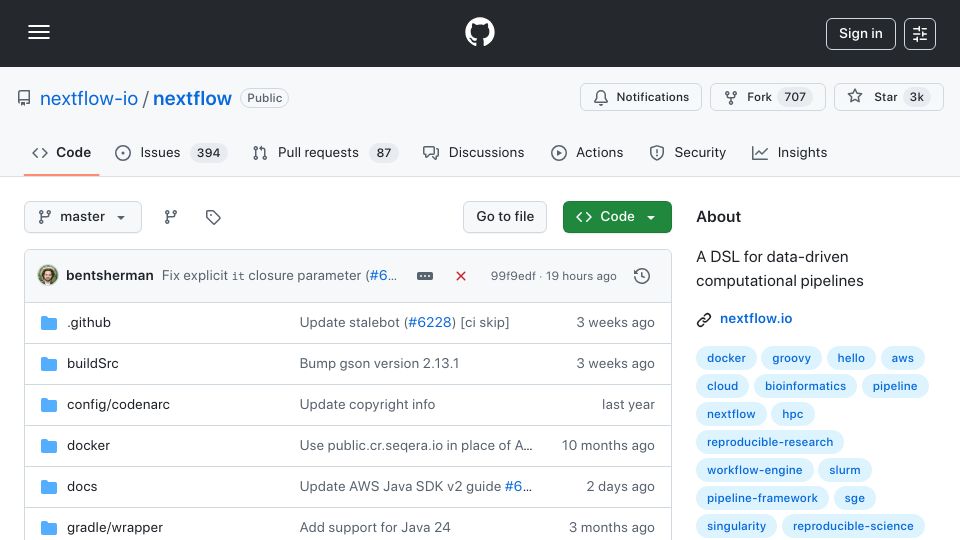Image resolution: width=960 pixels, height=540 pixels.
Task: Select the Code tab
Action: (62, 152)
